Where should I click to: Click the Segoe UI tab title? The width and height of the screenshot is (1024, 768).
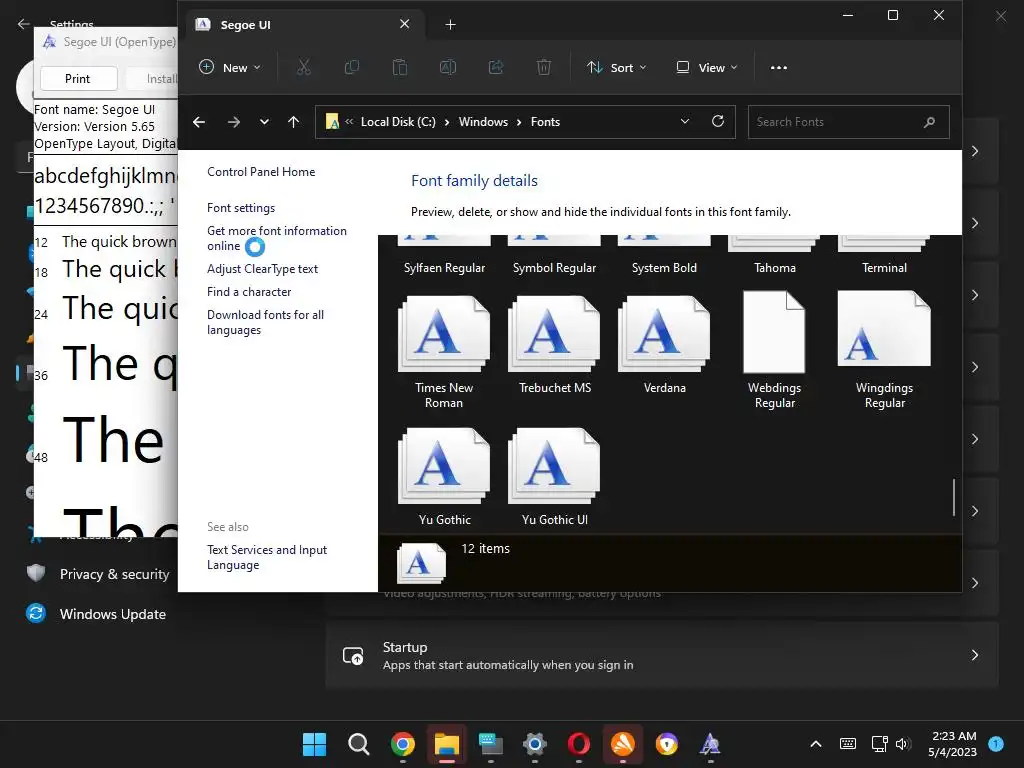[x=246, y=25]
